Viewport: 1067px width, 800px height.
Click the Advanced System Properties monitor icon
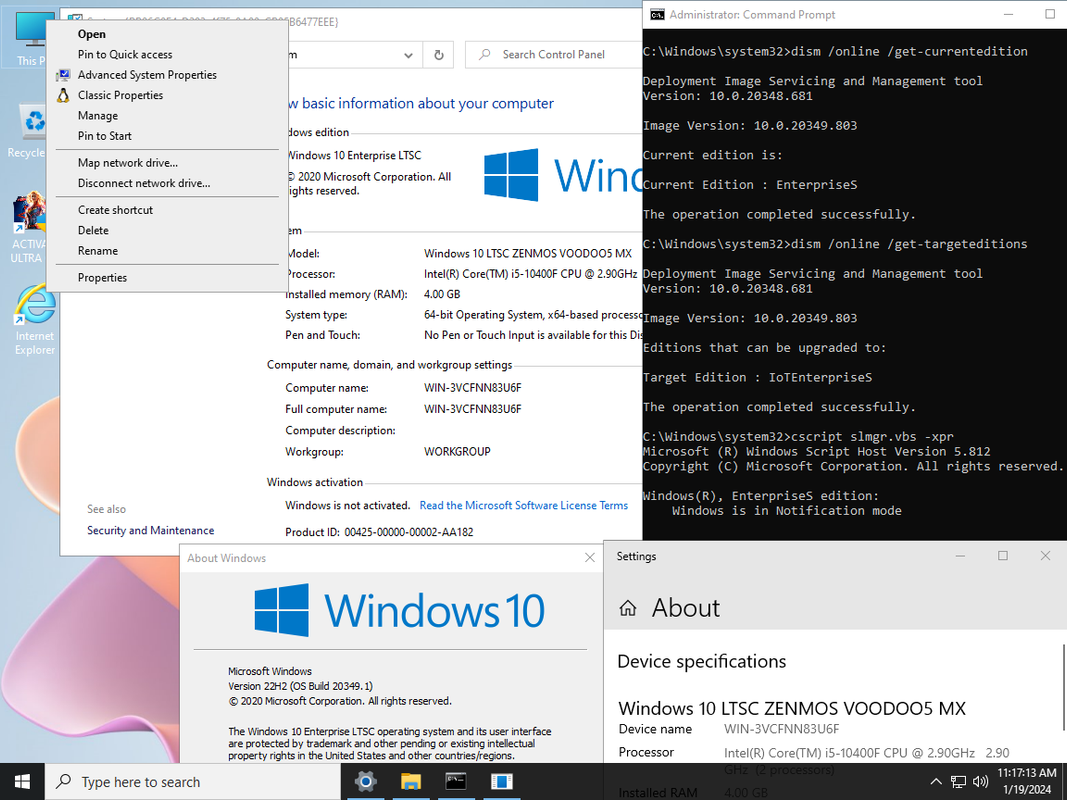click(63, 75)
